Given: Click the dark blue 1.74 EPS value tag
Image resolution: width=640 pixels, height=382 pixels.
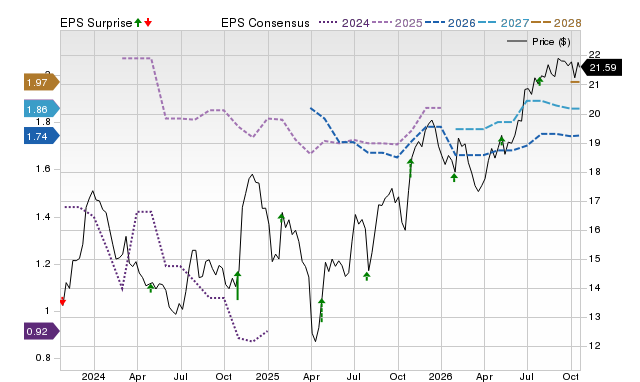Looking at the screenshot, I should click(41, 136).
